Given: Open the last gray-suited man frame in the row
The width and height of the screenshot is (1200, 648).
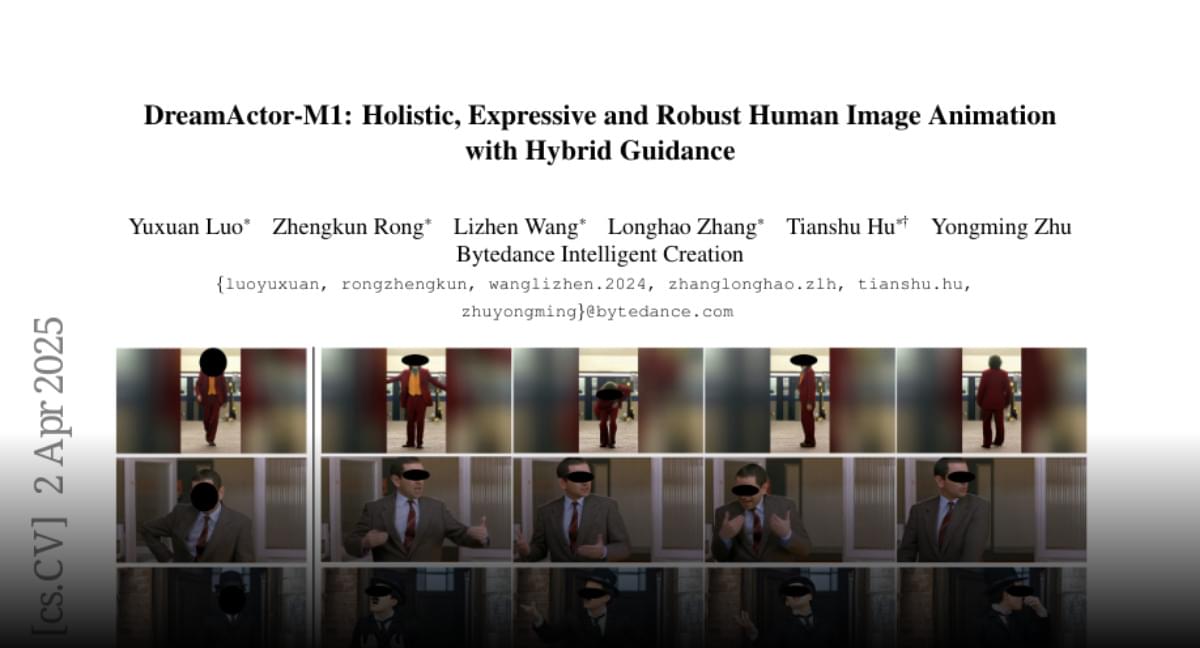Looking at the screenshot, I should pyautogui.click(x=991, y=510).
